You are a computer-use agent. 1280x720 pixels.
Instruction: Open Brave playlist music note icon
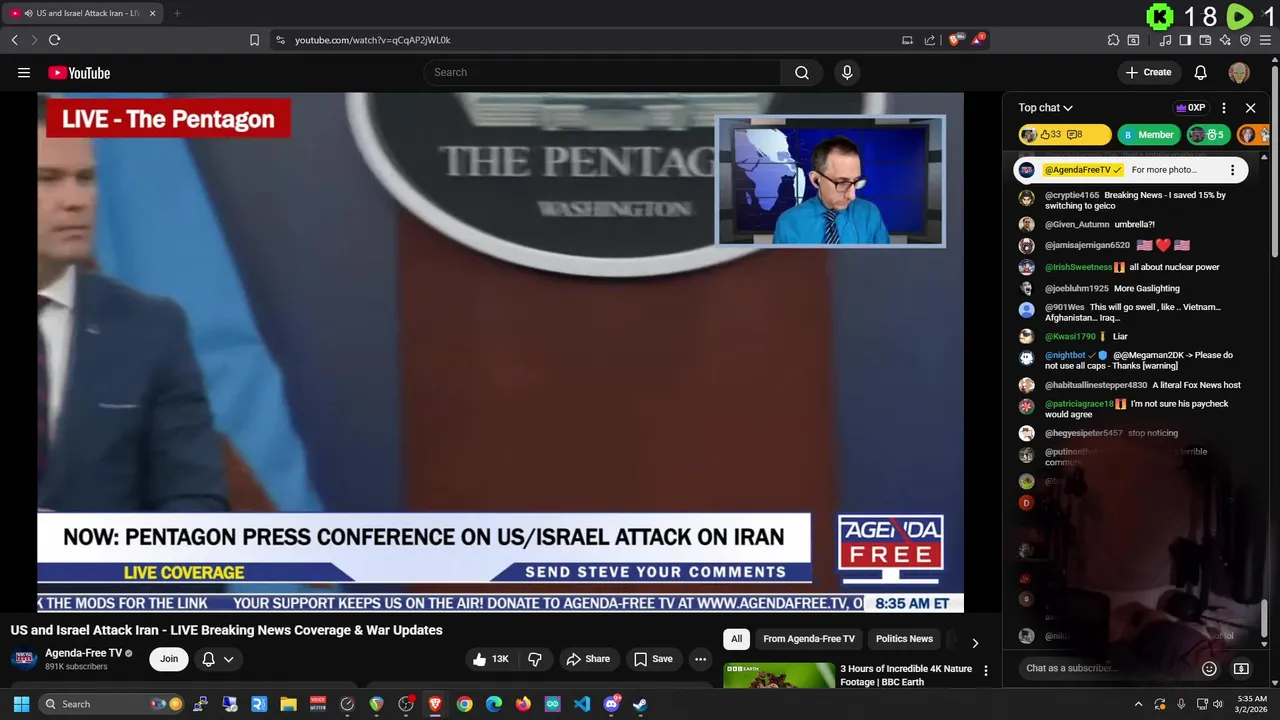1165,40
